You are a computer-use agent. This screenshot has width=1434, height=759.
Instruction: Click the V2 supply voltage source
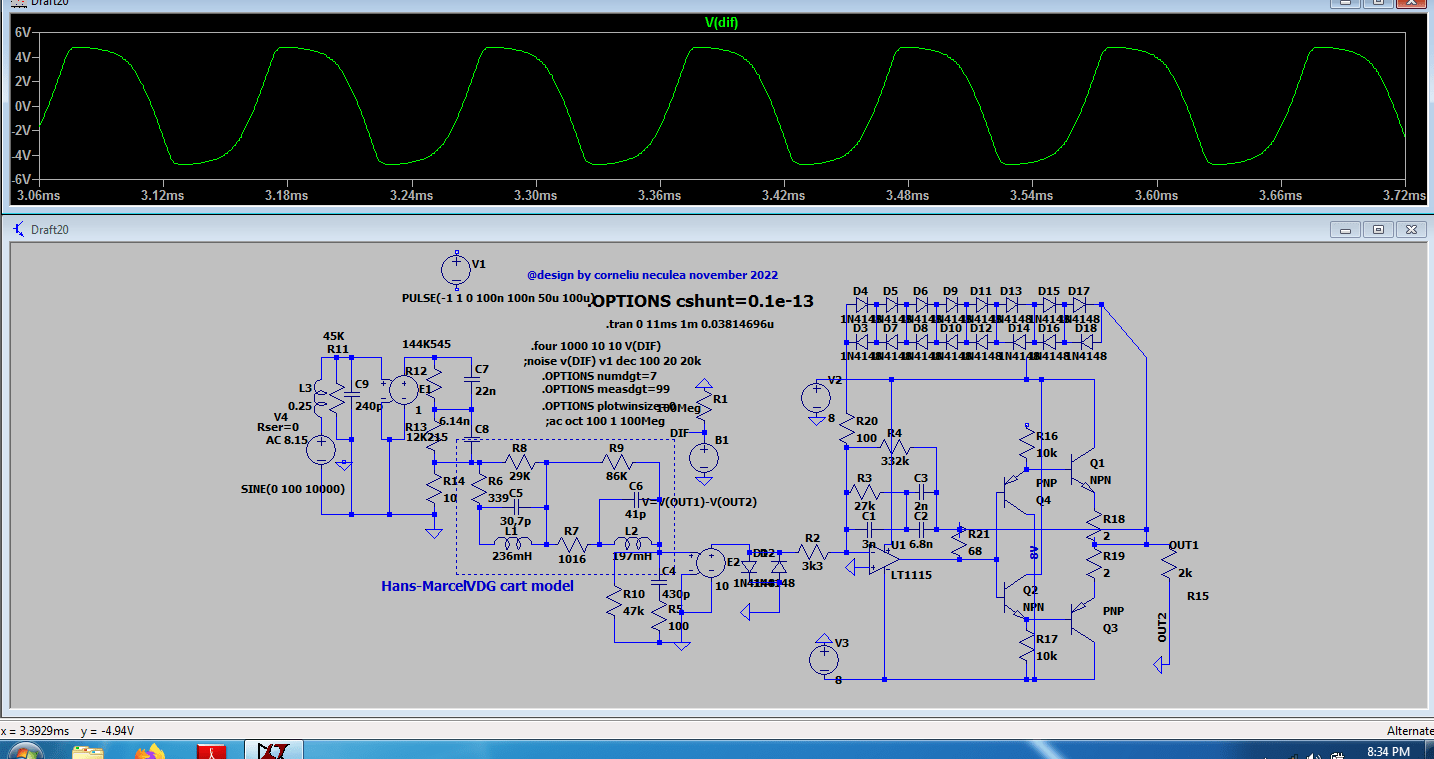[x=815, y=398]
